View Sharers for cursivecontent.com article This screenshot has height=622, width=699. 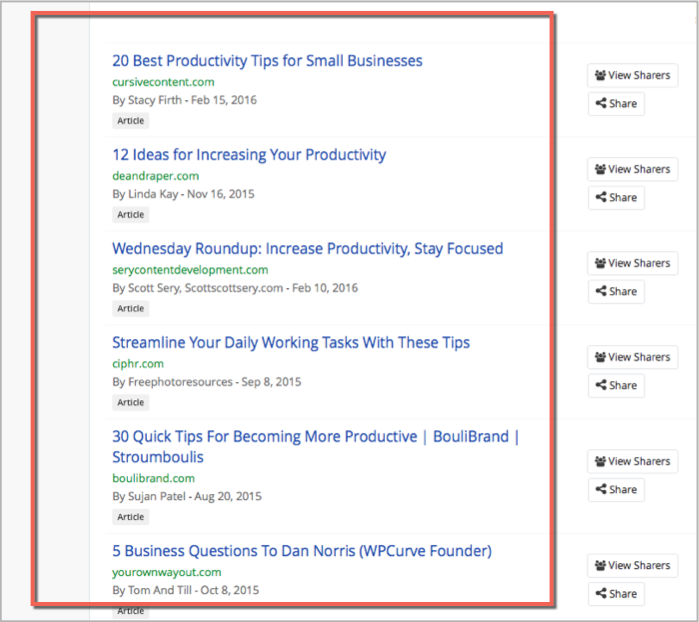633,75
